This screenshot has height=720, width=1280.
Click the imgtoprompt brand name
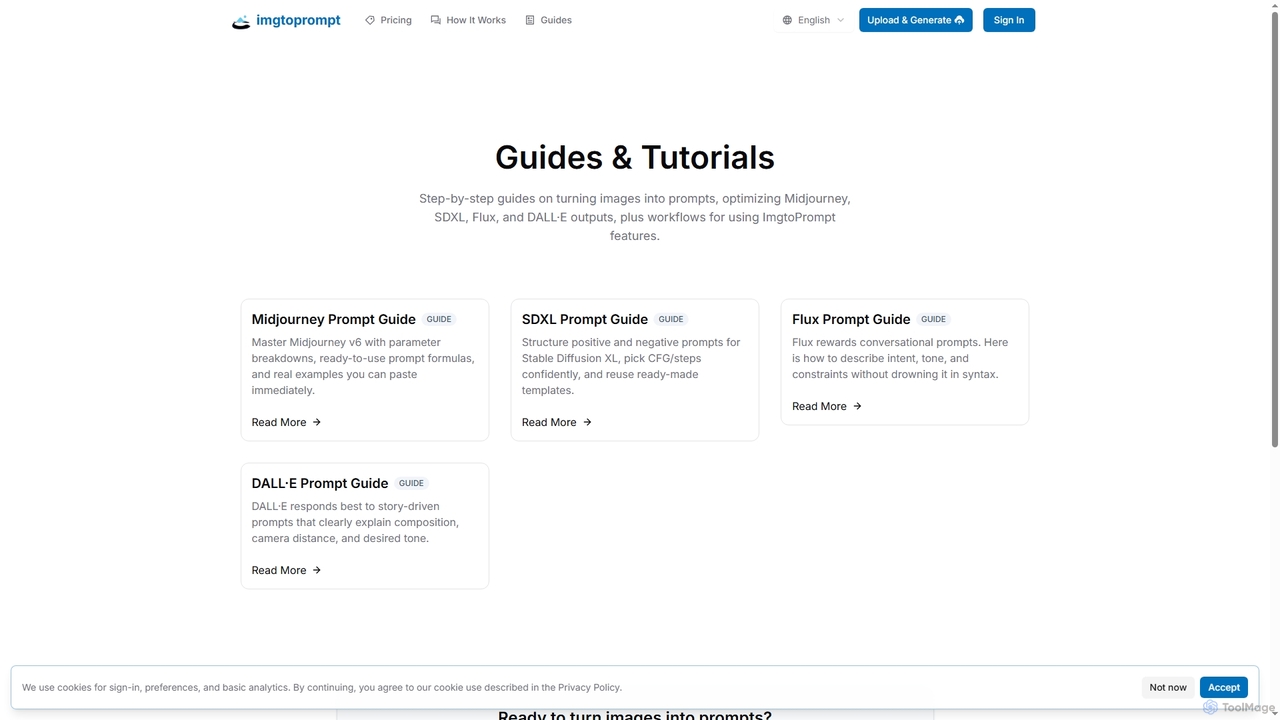(298, 20)
